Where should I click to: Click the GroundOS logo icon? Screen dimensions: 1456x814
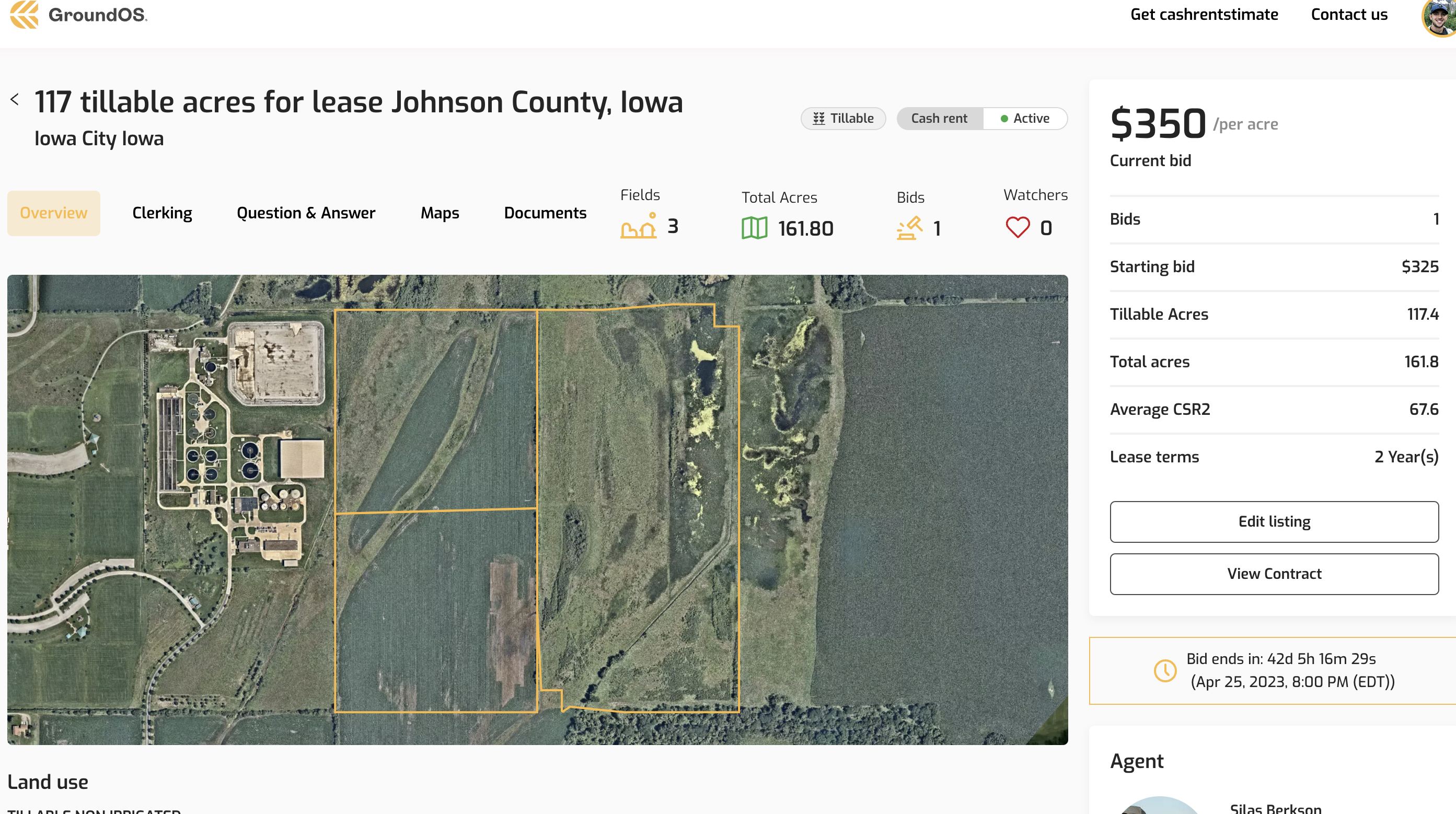click(25, 14)
